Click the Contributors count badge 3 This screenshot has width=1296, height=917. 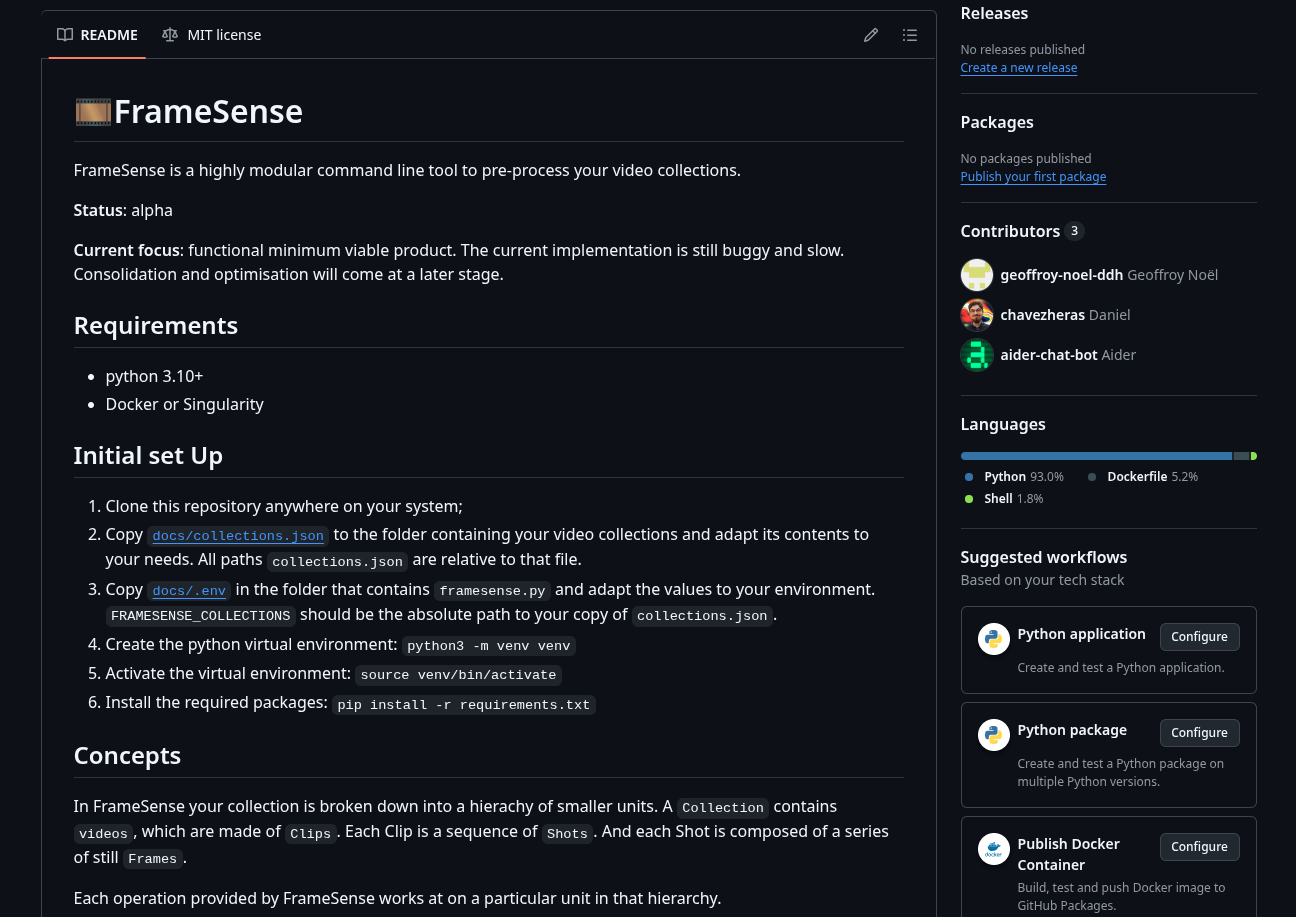point(1074,231)
